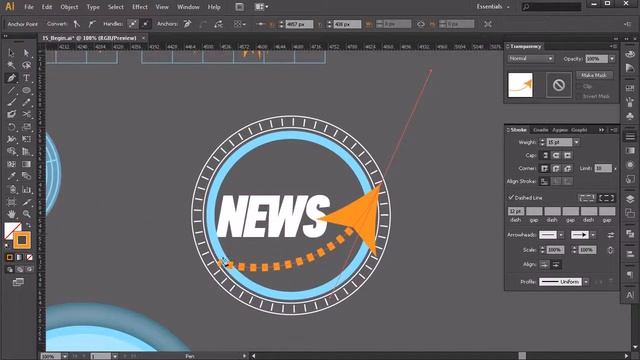Select the Pen tool in toolbox
The image size is (640, 360).
pyautogui.click(x=11, y=78)
